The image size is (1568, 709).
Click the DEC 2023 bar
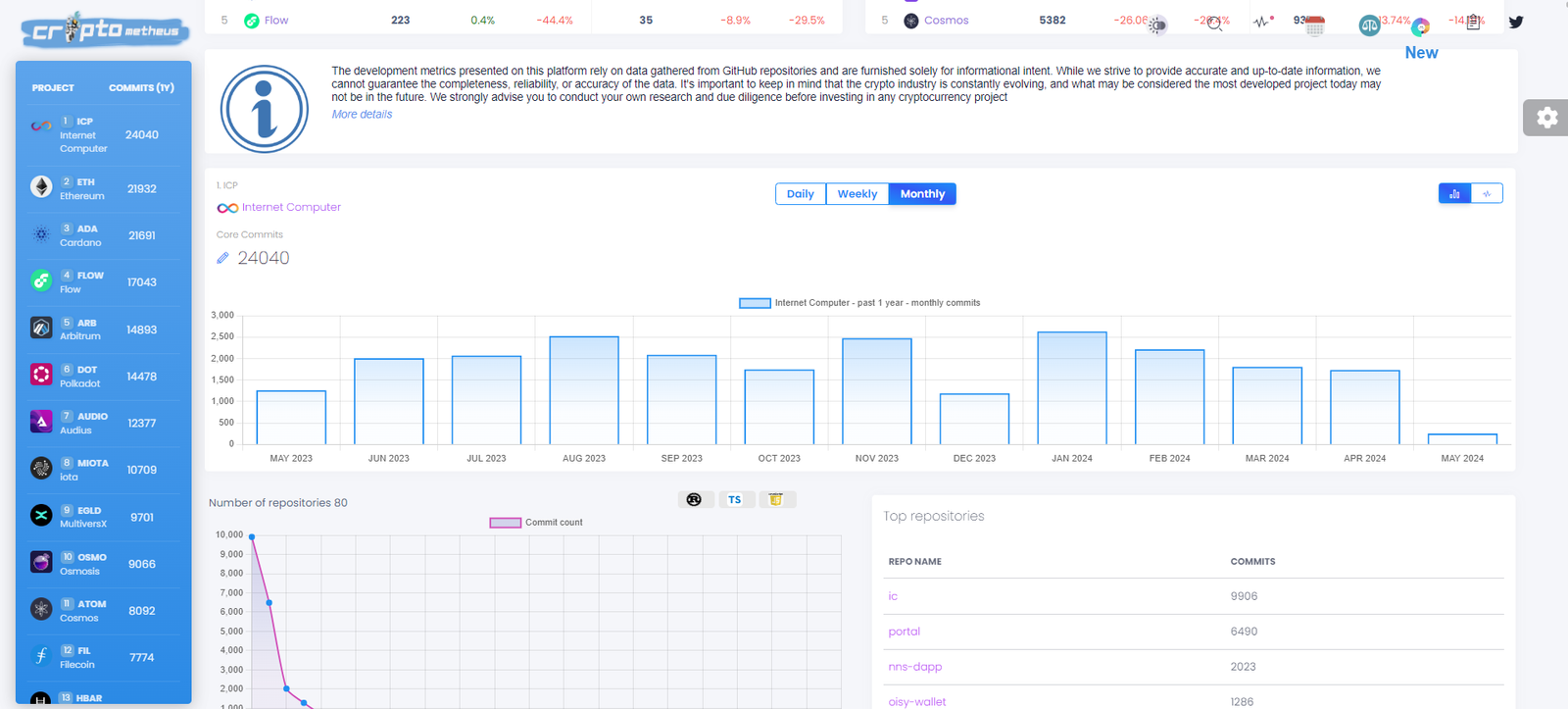pos(974,419)
